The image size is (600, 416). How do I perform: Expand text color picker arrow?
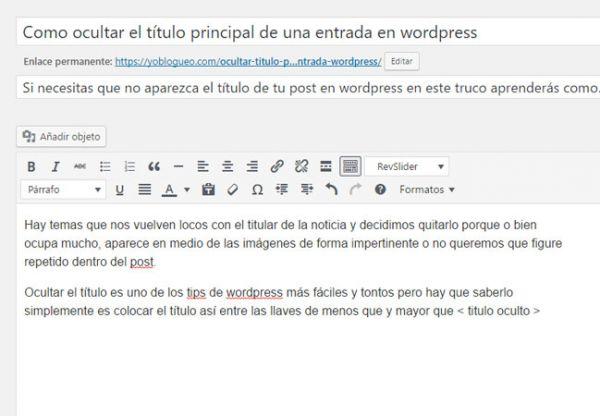tap(187, 189)
